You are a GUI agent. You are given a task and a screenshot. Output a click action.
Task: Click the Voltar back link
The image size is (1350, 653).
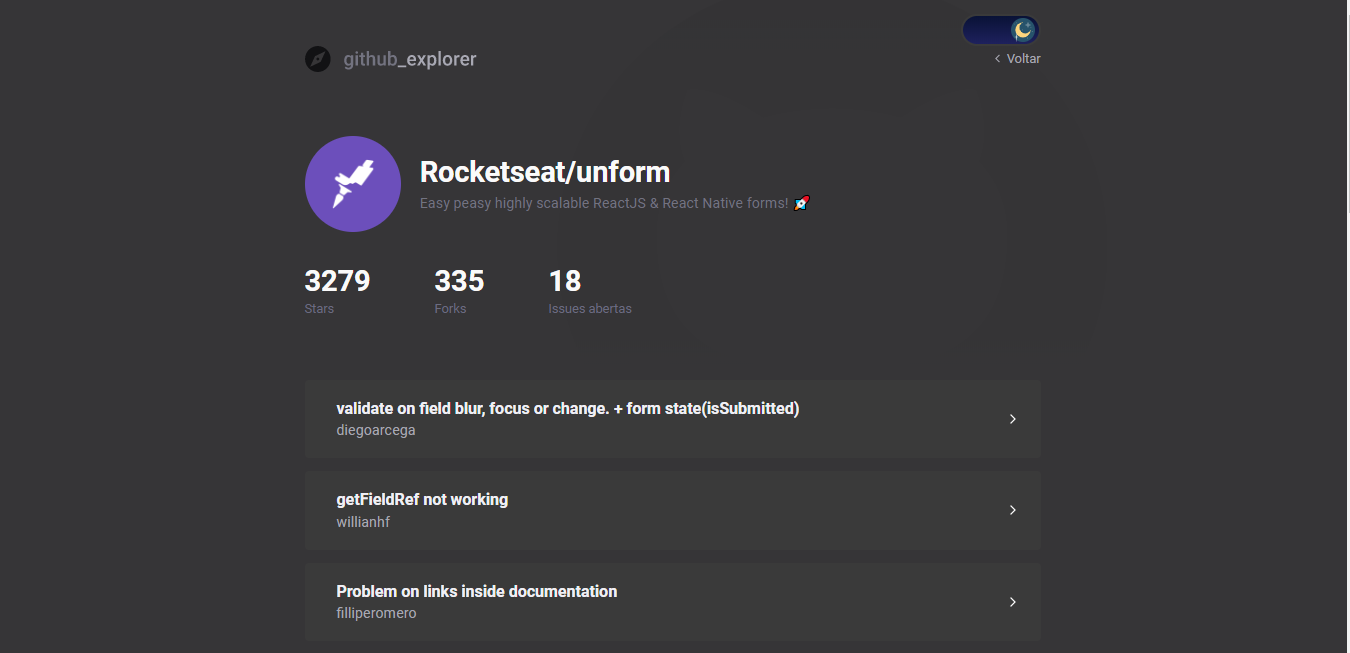pos(1018,59)
